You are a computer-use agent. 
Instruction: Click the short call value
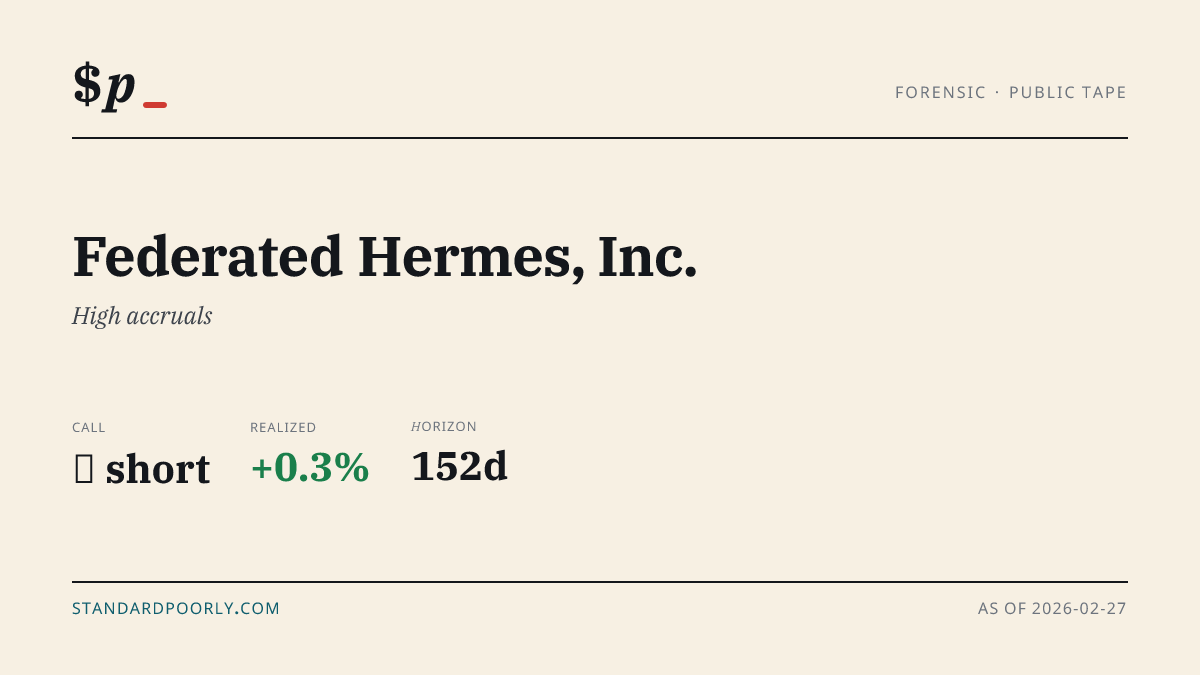158,469
